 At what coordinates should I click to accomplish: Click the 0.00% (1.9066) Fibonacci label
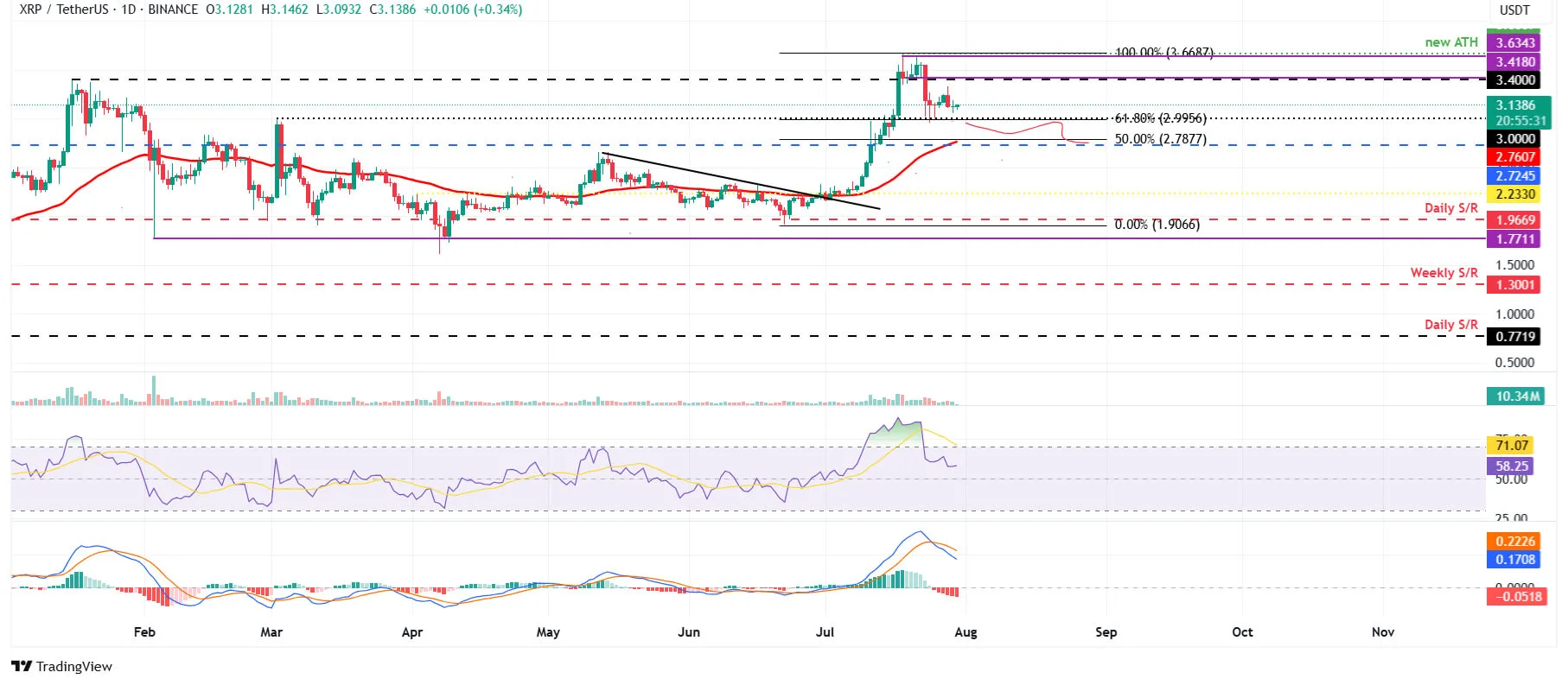(1157, 225)
